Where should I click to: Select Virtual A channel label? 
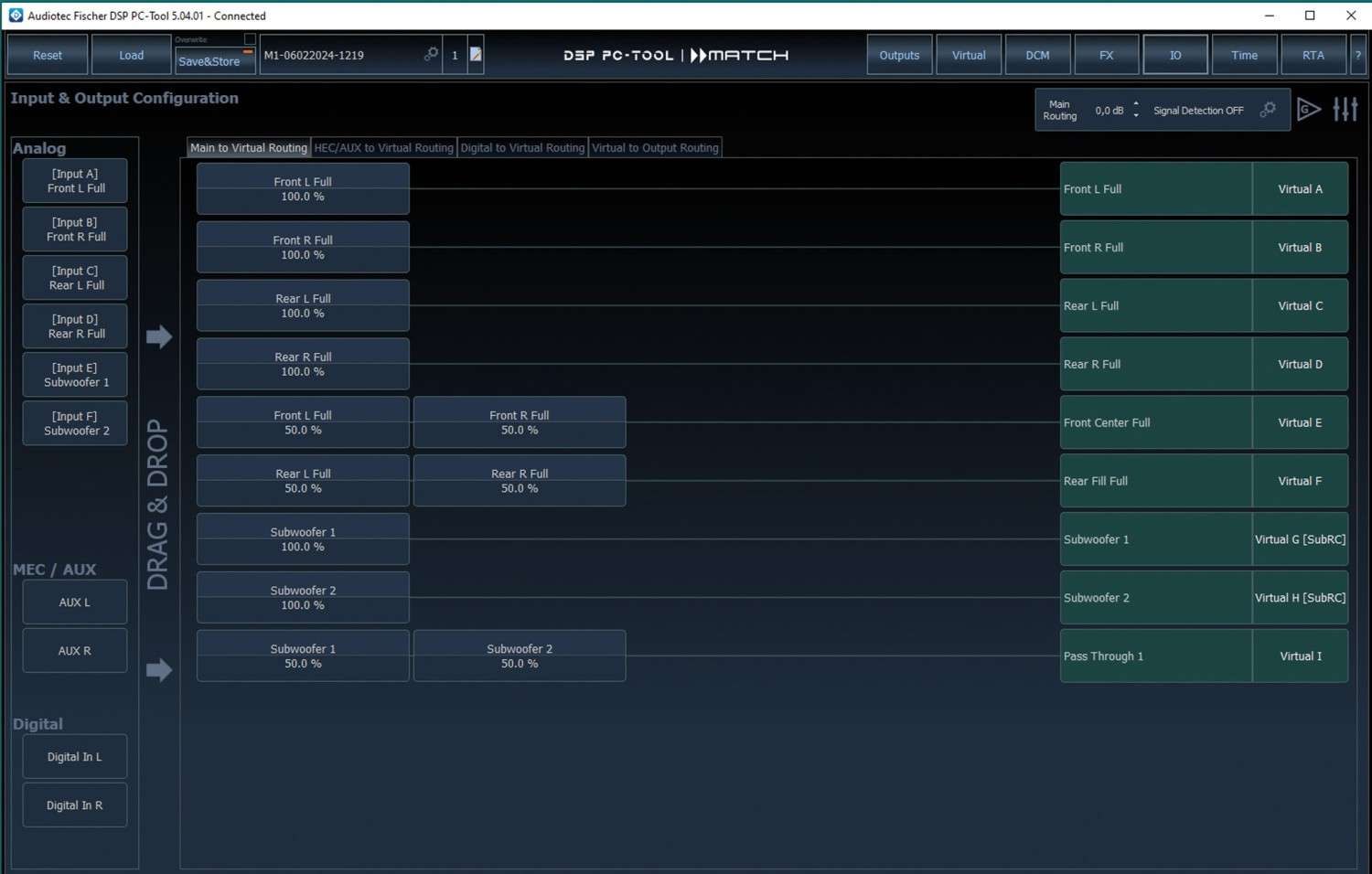click(x=1300, y=189)
